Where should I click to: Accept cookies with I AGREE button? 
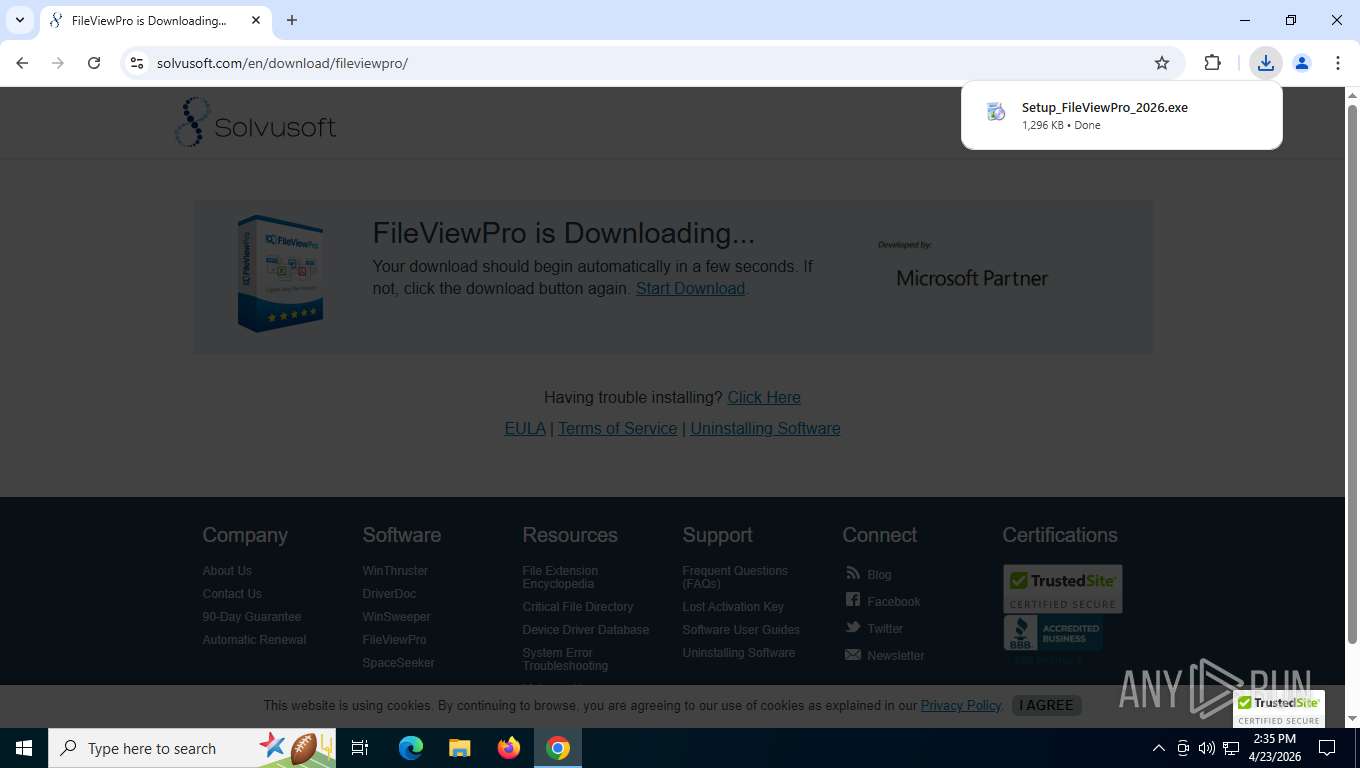tap(1046, 705)
